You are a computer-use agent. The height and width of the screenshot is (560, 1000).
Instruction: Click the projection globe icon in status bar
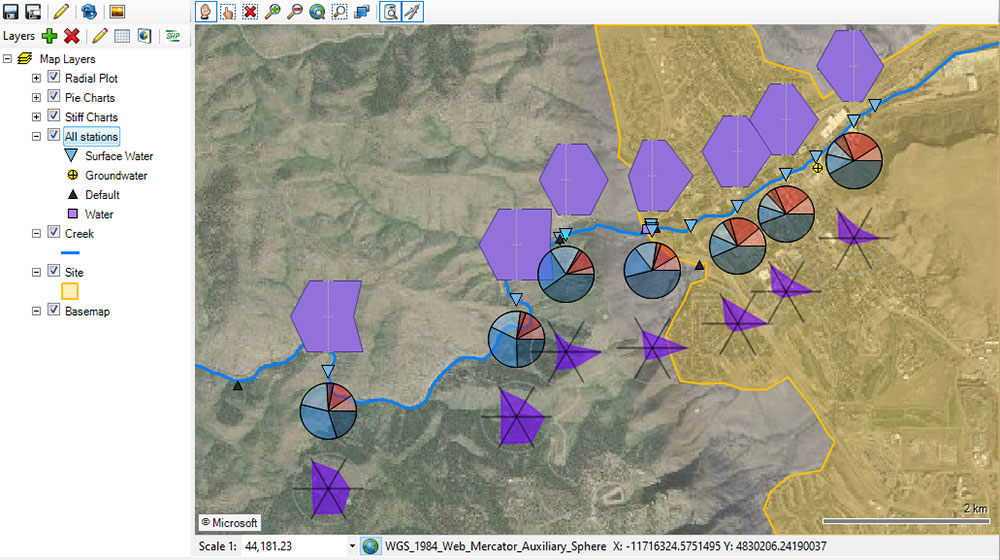click(x=370, y=546)
